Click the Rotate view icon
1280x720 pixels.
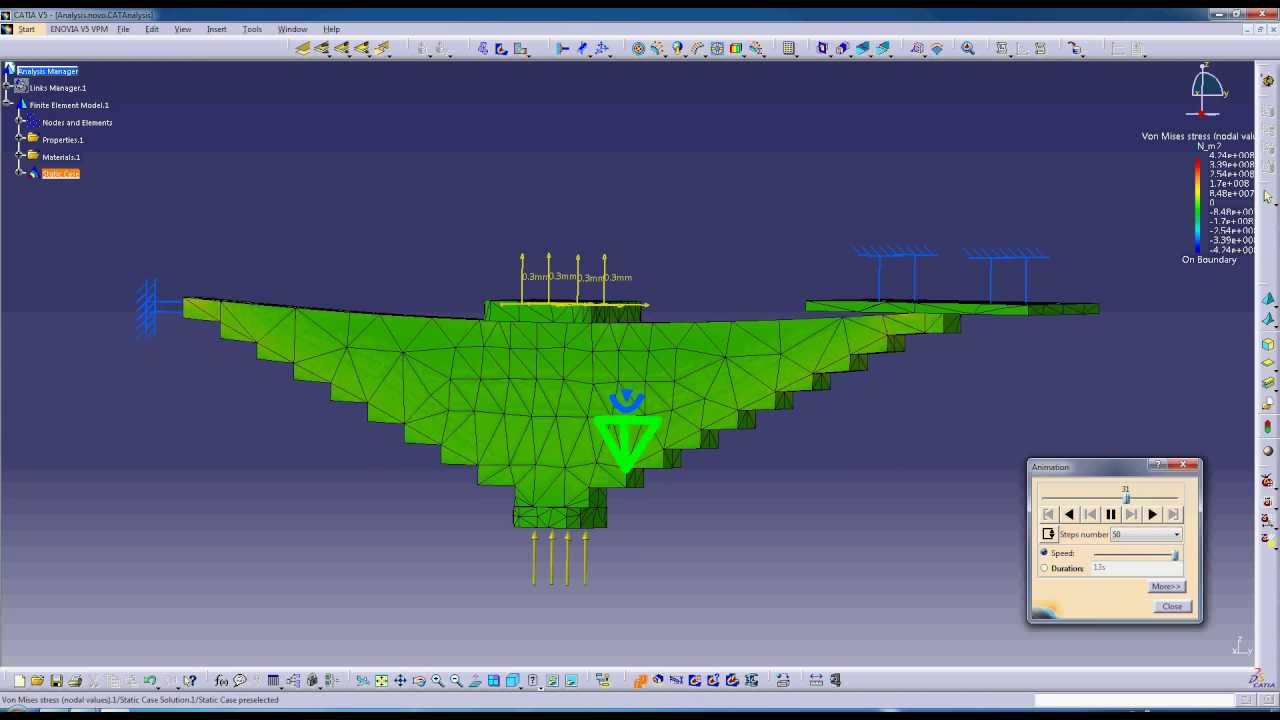(419, 681)
